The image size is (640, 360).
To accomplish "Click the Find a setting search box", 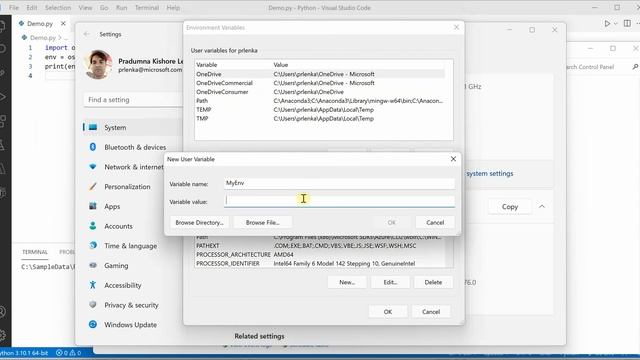I will pyautogui.click(x=133, y=100).
